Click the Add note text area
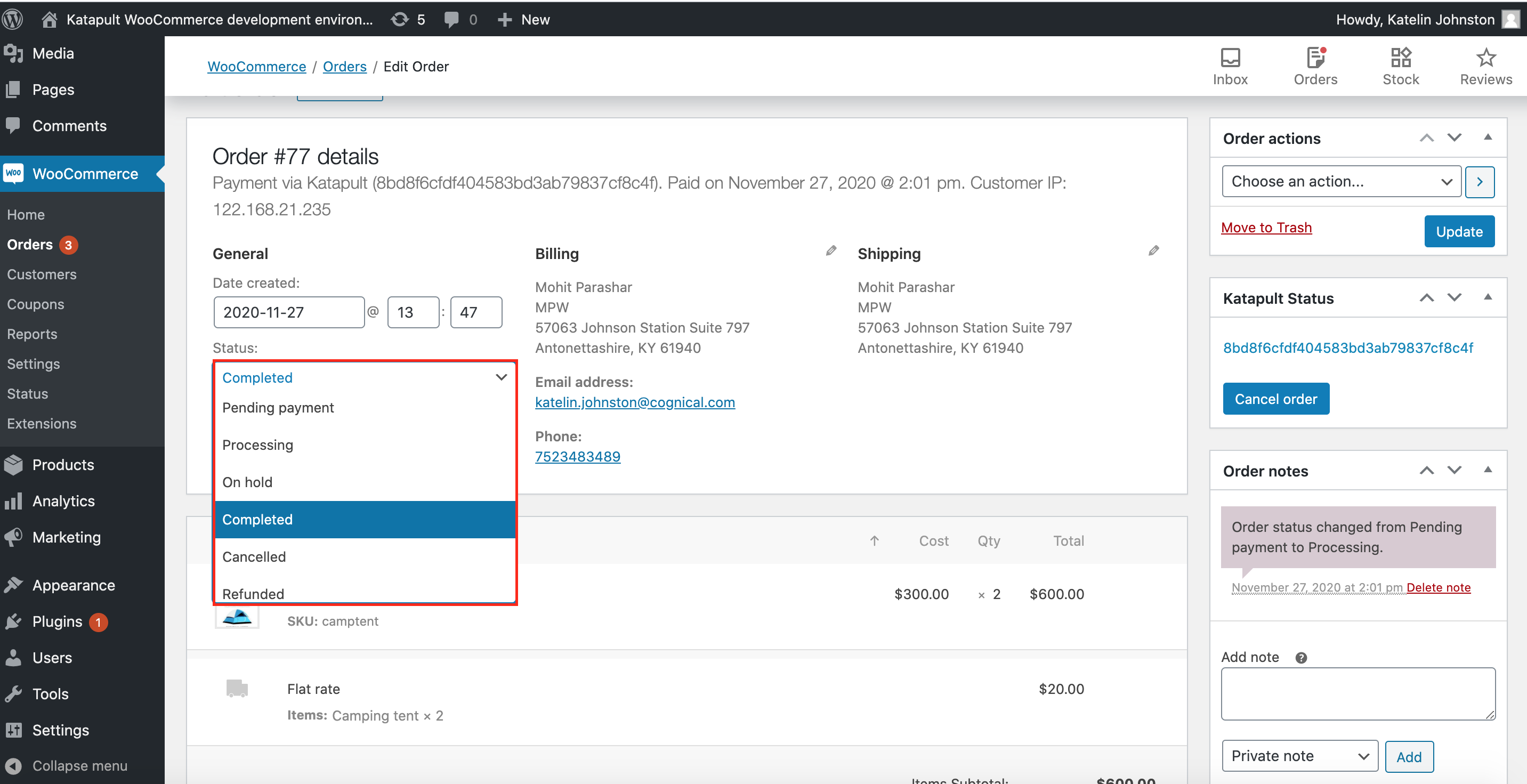 pos(1358,693)
